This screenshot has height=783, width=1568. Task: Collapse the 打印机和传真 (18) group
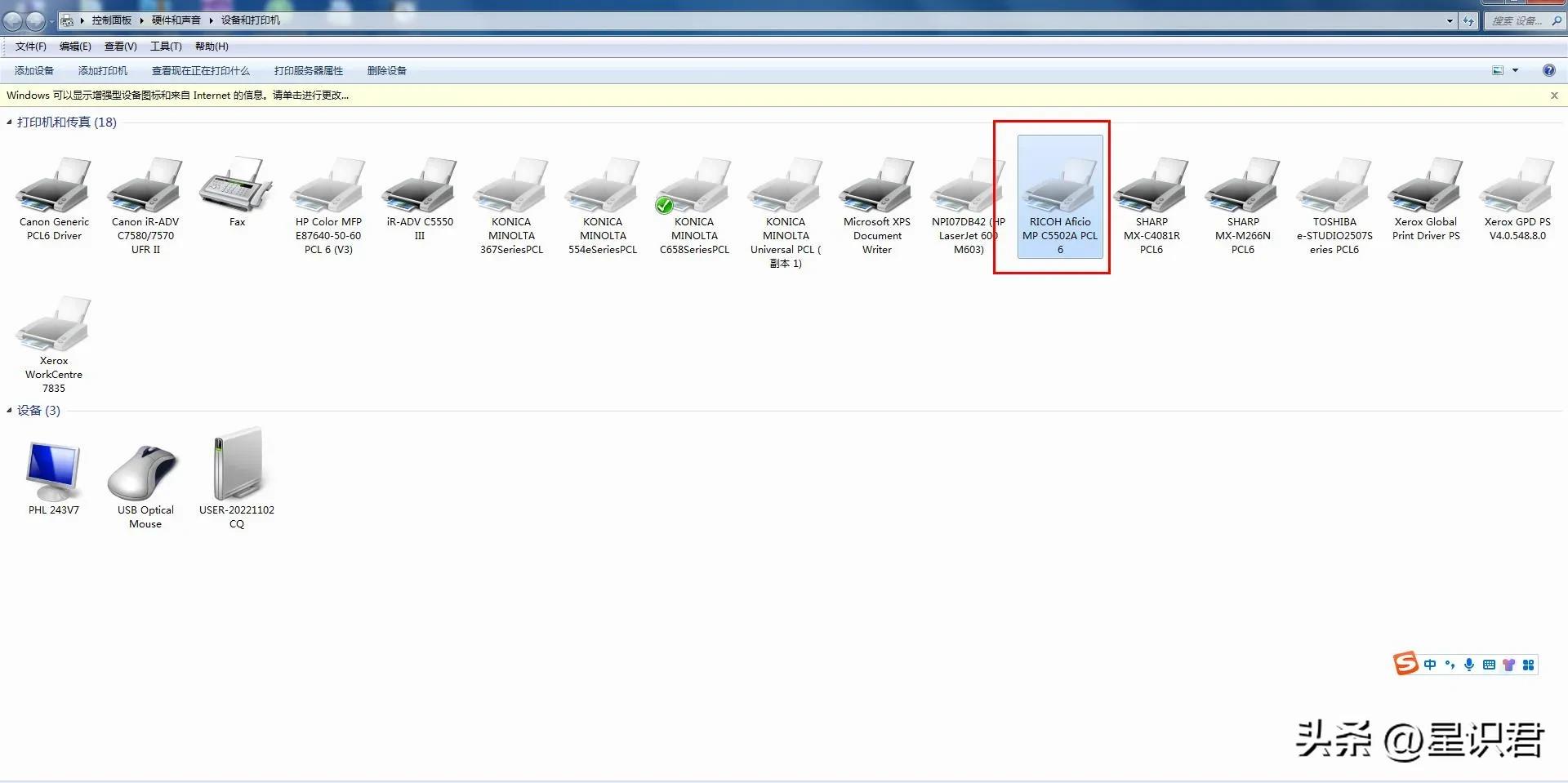tap(9, 122)
